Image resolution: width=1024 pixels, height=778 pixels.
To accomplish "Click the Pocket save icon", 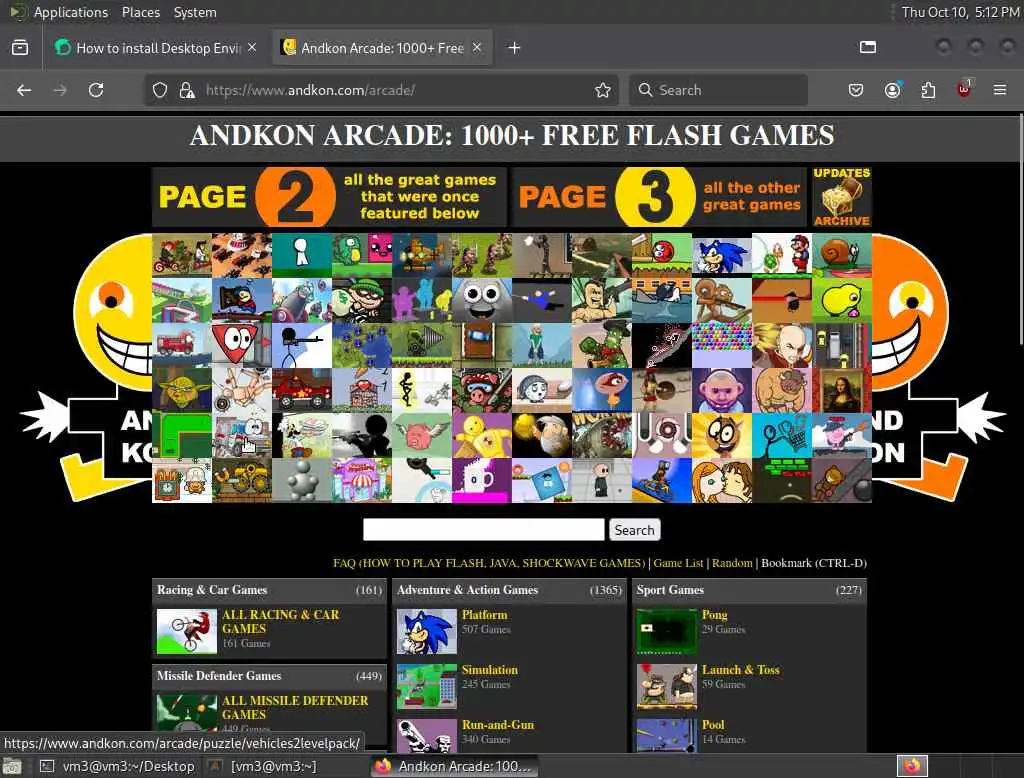I will [856, 90].
